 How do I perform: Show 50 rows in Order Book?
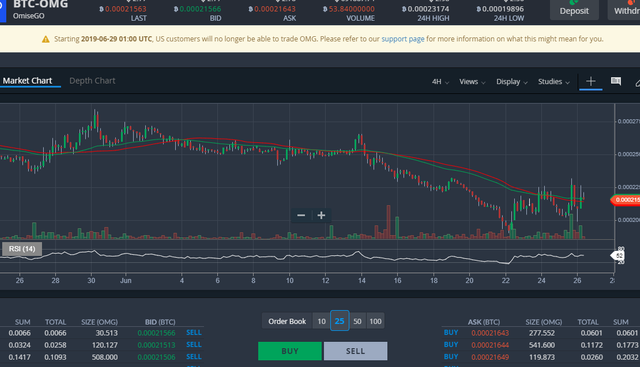coord(358,321)
